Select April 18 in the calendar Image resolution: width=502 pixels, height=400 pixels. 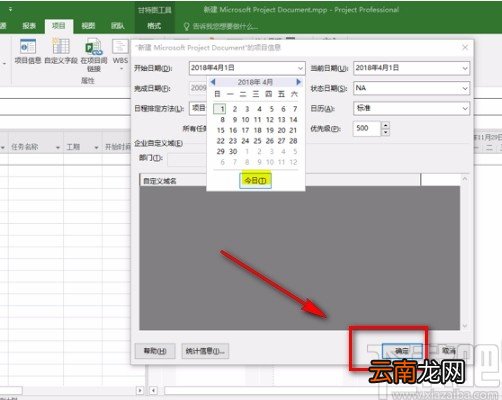point(258,130)
